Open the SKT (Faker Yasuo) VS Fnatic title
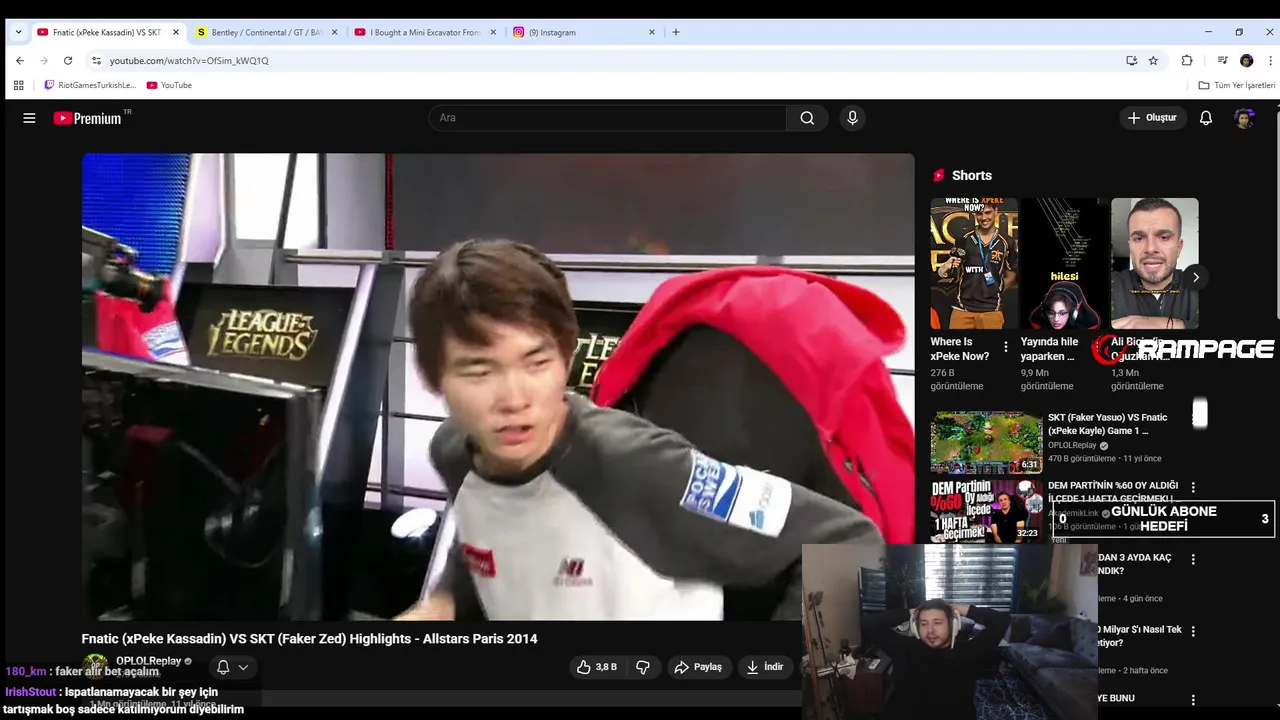 1107,424
